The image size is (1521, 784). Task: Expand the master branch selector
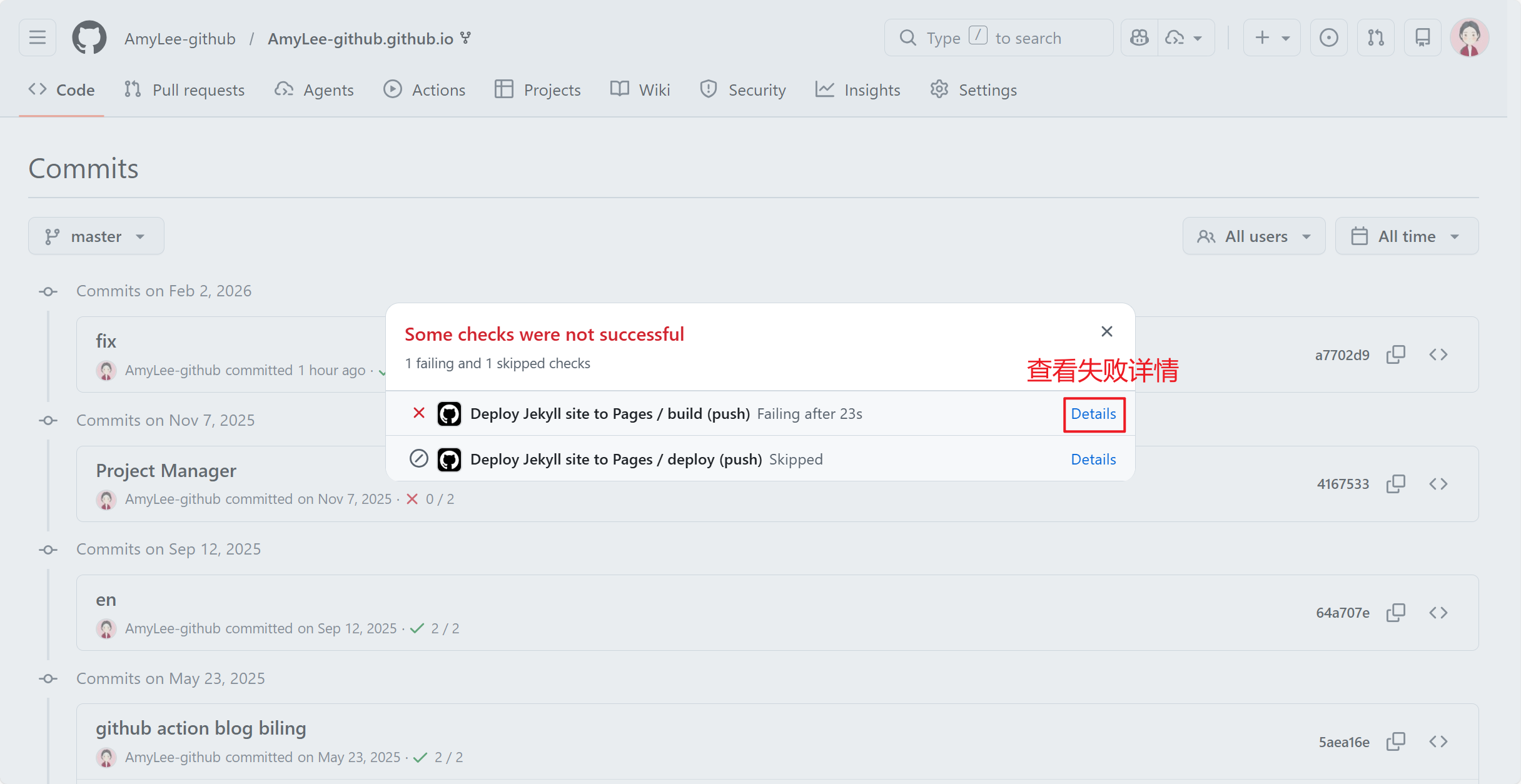(x=96, y=236)
